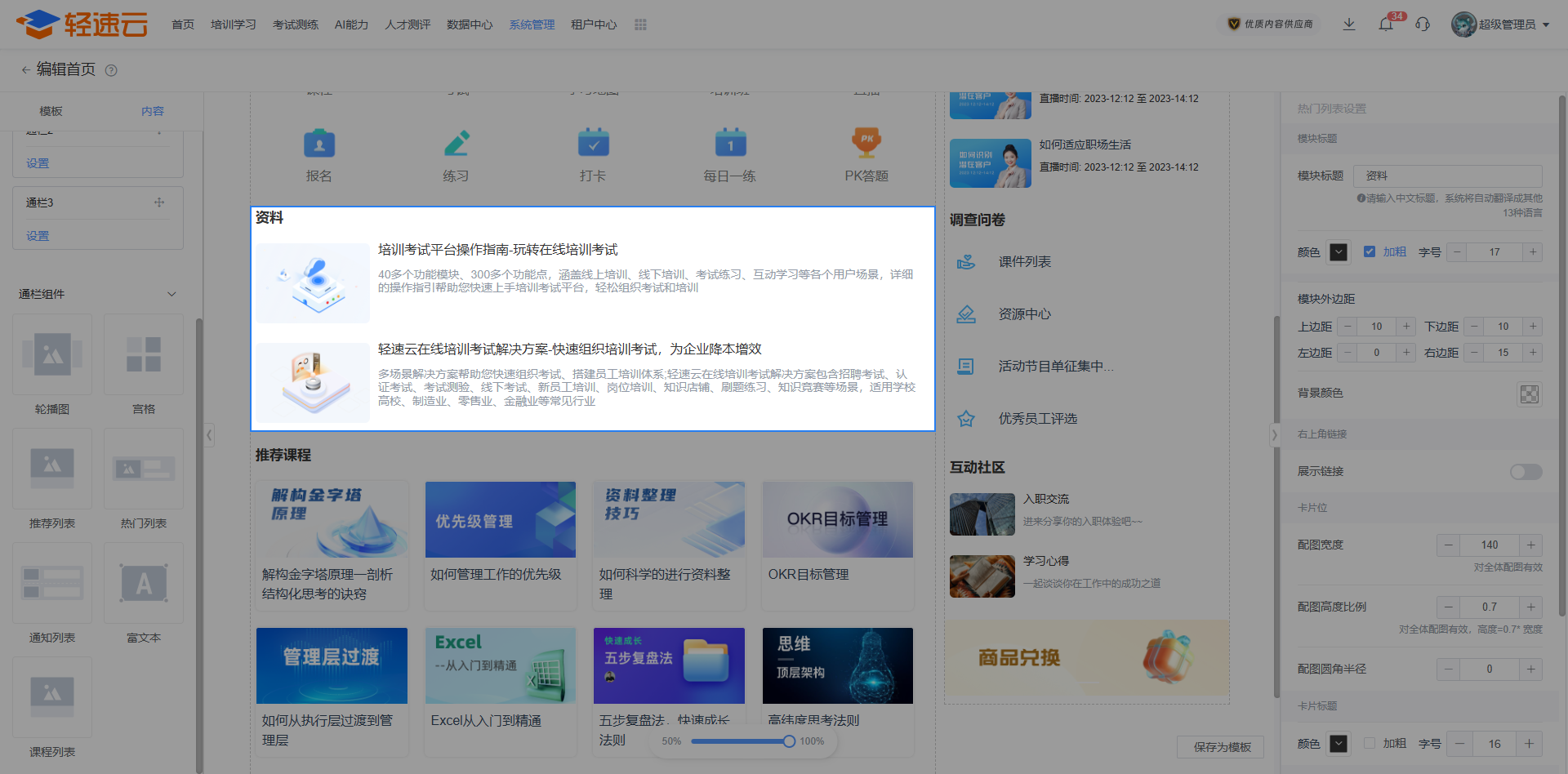Click the headset support icon

(x=1423, y=24)
